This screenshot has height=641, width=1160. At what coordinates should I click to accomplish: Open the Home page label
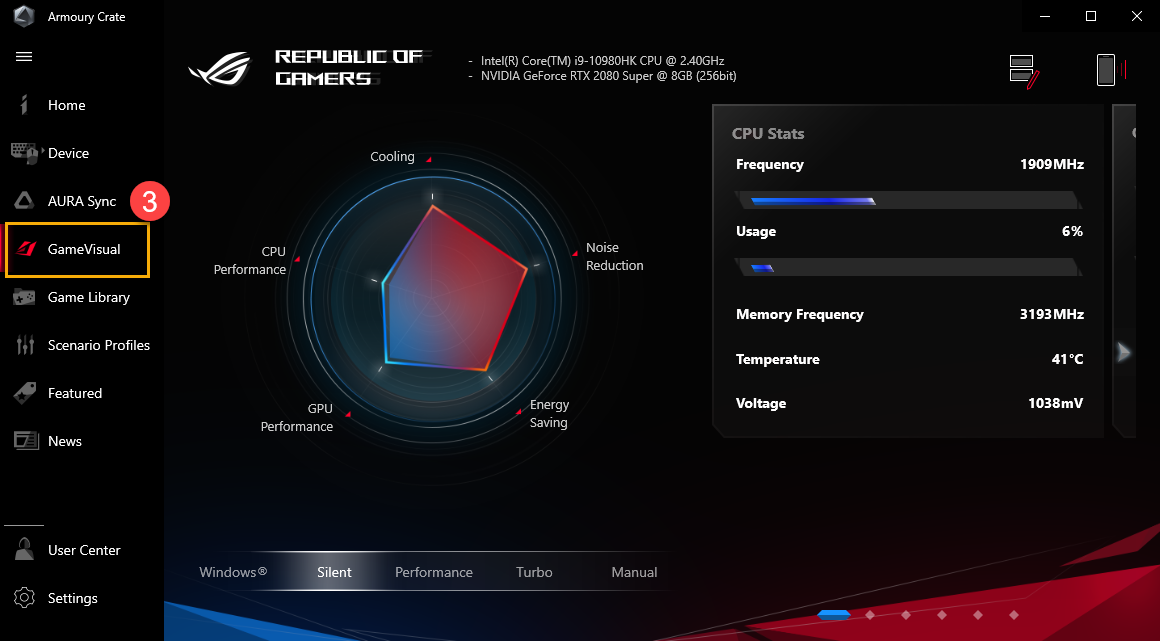coord(67,105)
